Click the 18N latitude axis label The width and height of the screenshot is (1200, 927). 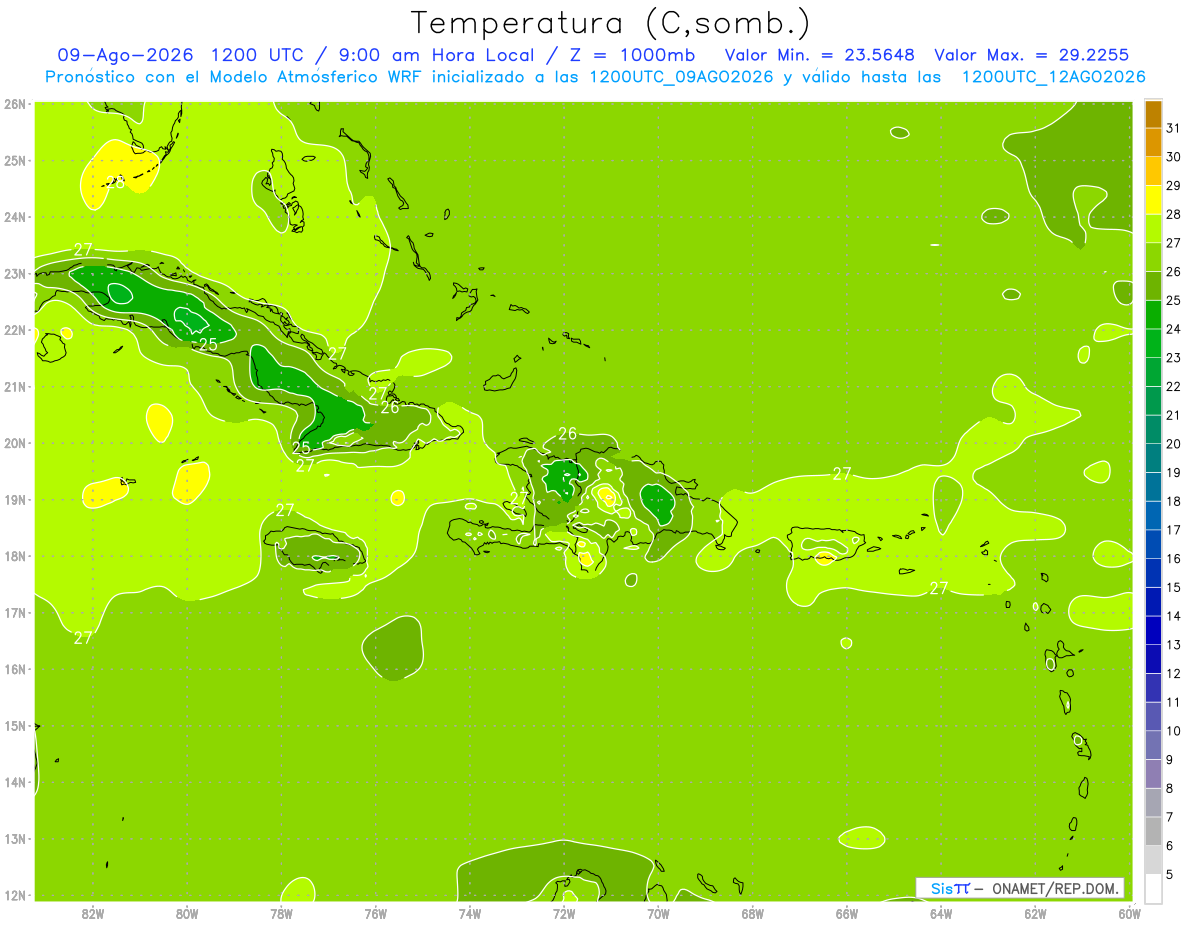[15, 556]
